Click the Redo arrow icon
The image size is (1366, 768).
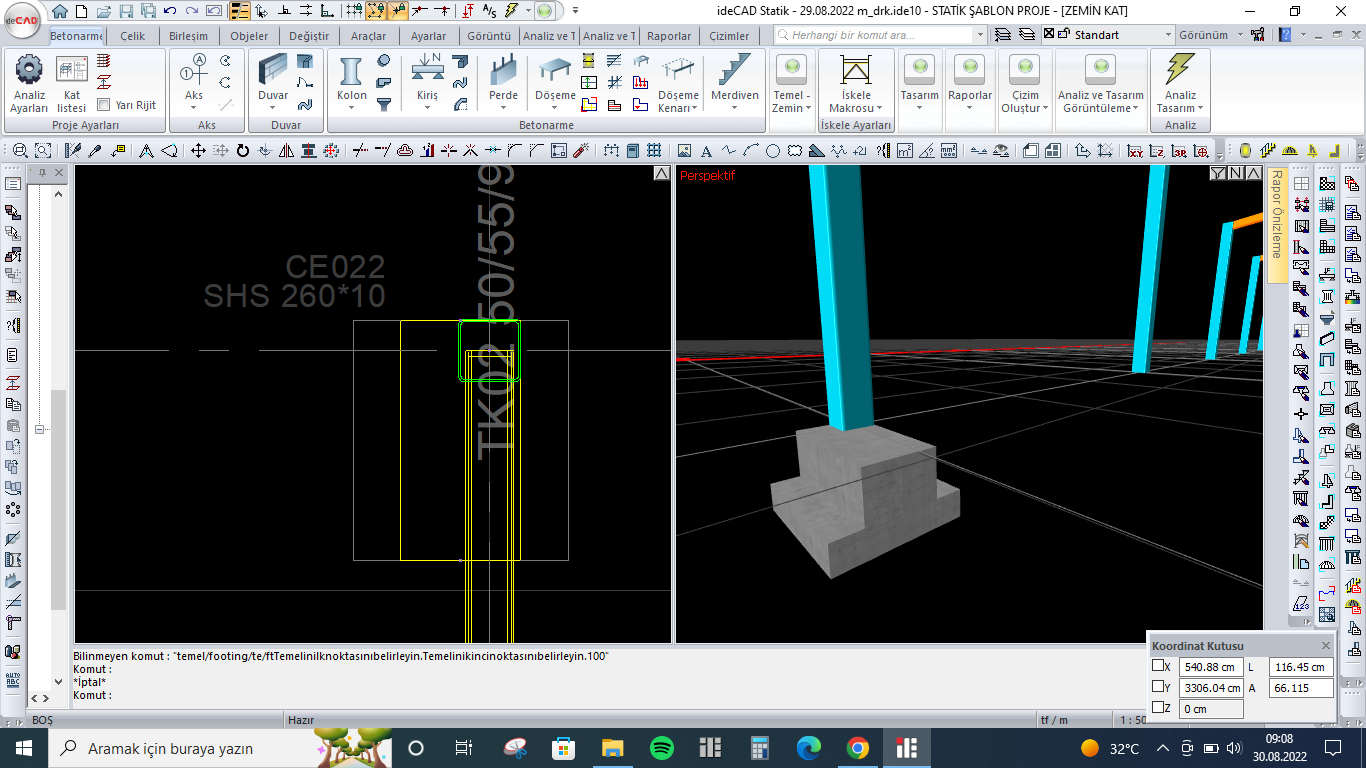coord(192,11)
